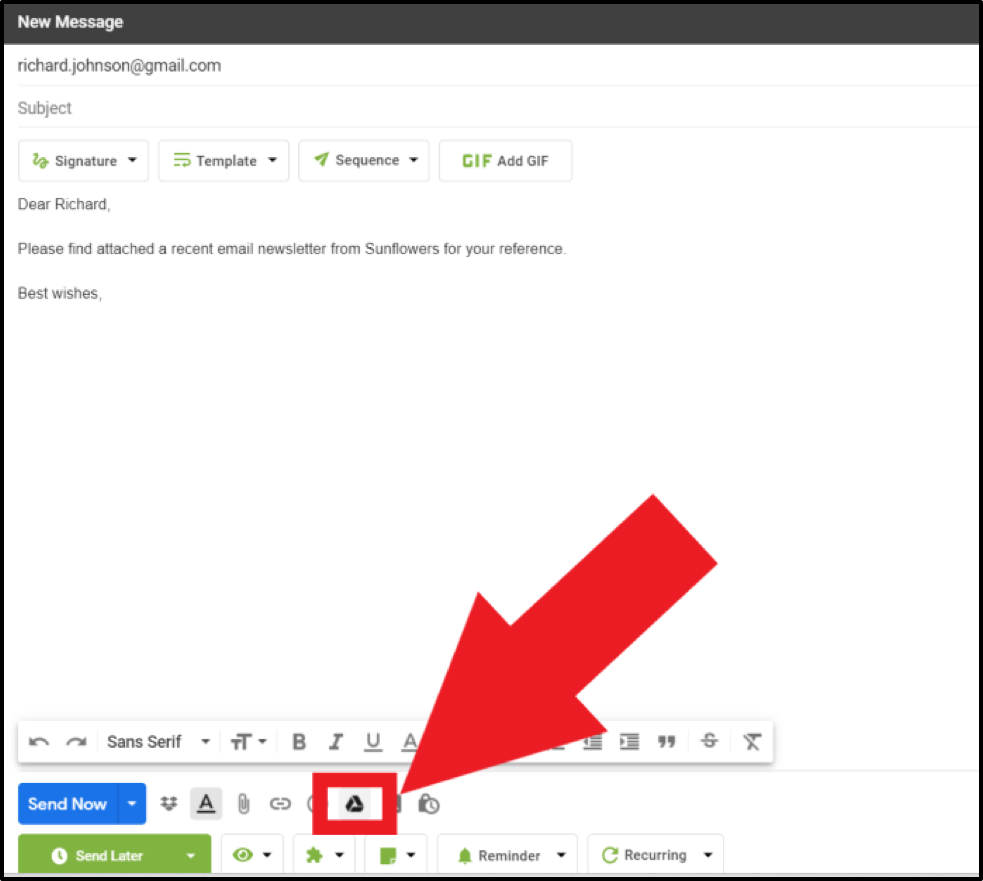Open the Template menu
This screenshot has height=881, width=983.
click(223, 161)
